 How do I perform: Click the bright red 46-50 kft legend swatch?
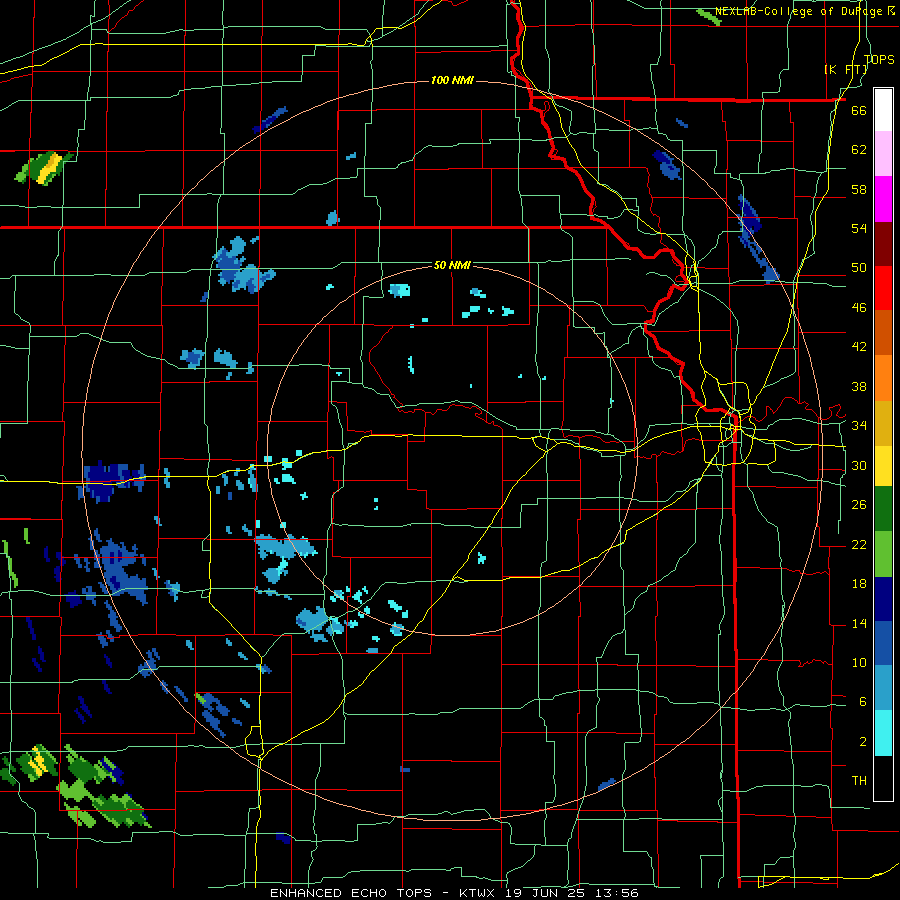[883, 288]
